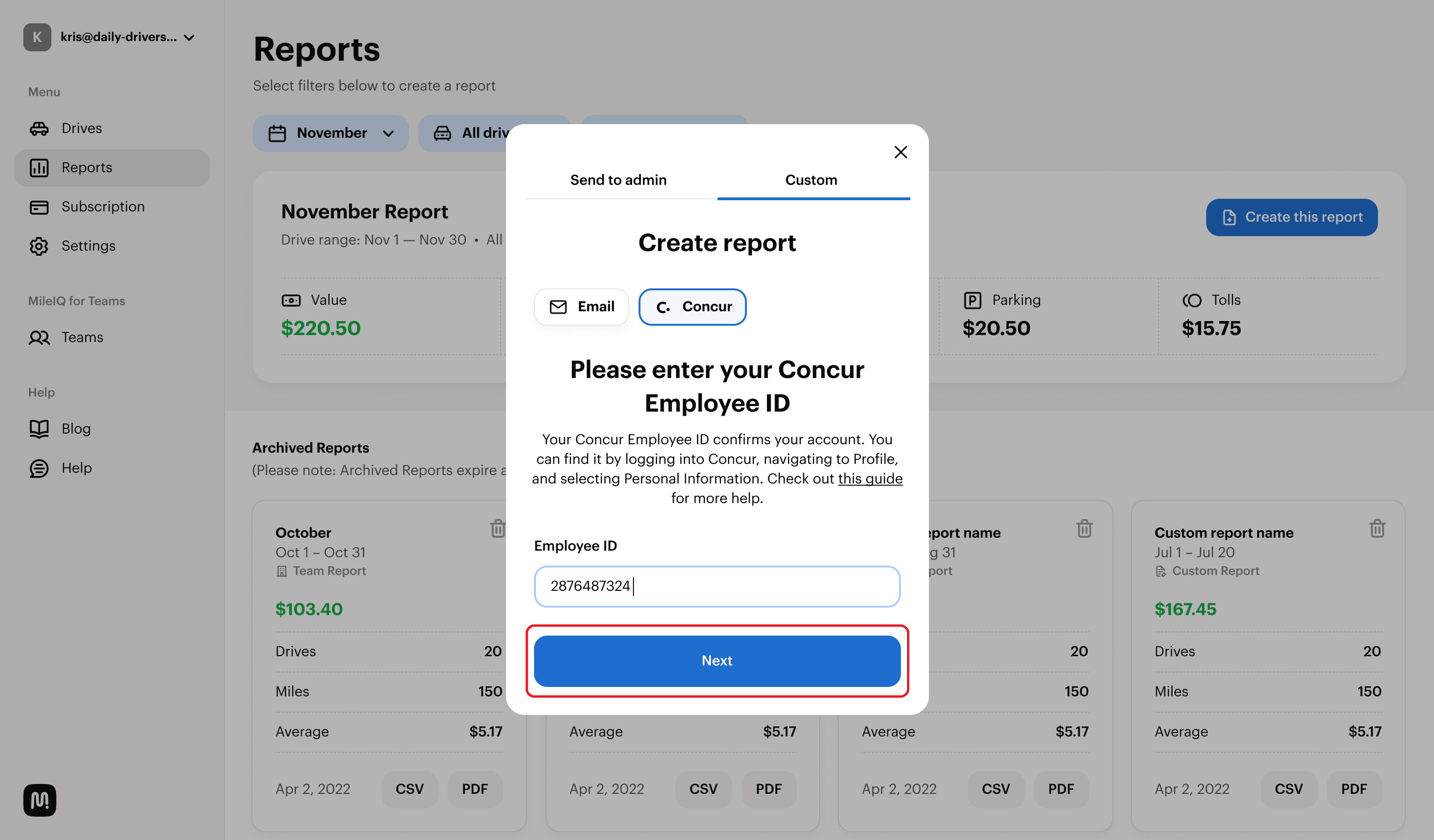The width and height of the screenshot is (1434, 840).
Task: Open Reports in the sidebar menu
Action: coord(112,168)
